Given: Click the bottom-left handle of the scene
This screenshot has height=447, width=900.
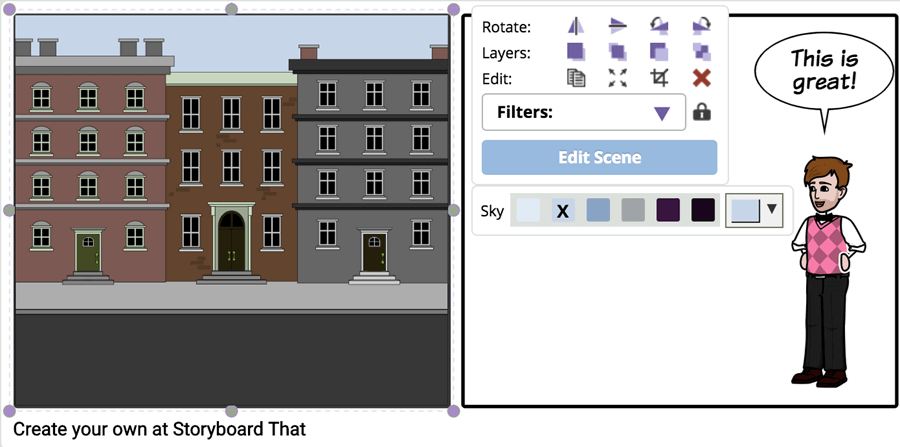Looking at the screenshot, I should click(x=9, y=411).
